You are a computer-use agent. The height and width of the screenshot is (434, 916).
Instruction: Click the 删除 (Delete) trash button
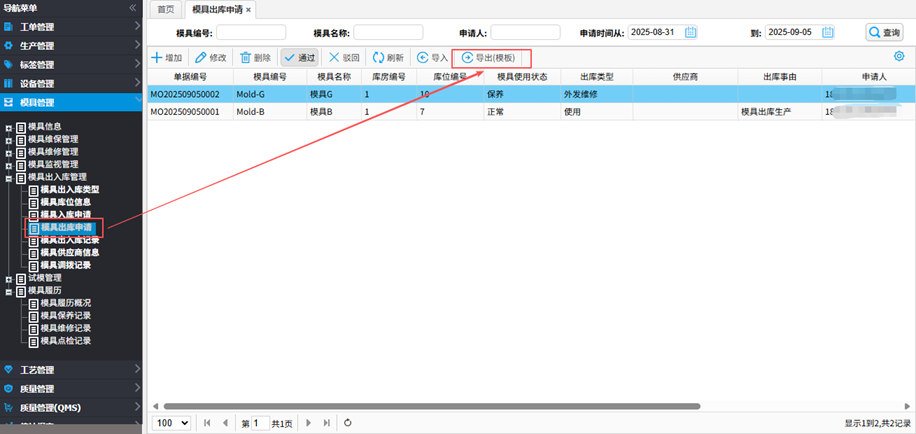point(256,58)
